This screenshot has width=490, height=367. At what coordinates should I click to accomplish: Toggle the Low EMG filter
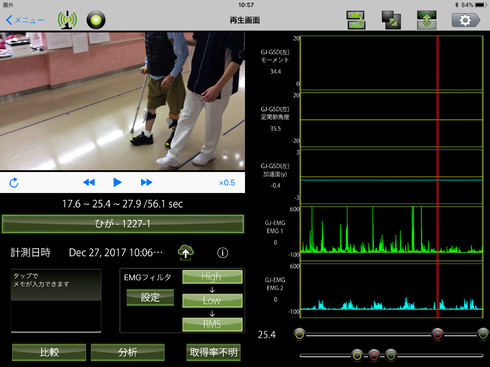click(x=212, y=300)
